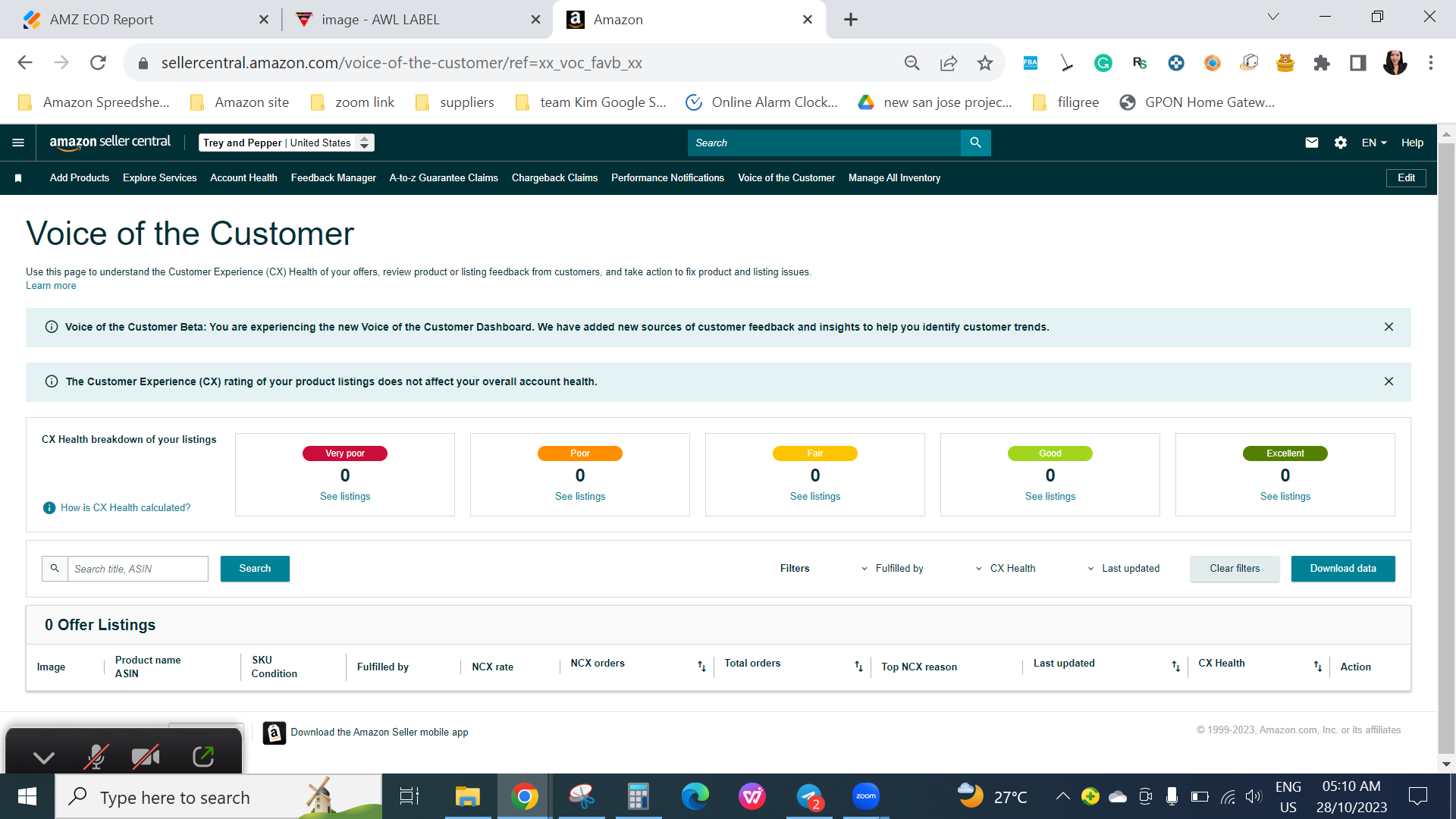Open Account Health menu item
The image size is (1456, 819).
pos(243,178)
